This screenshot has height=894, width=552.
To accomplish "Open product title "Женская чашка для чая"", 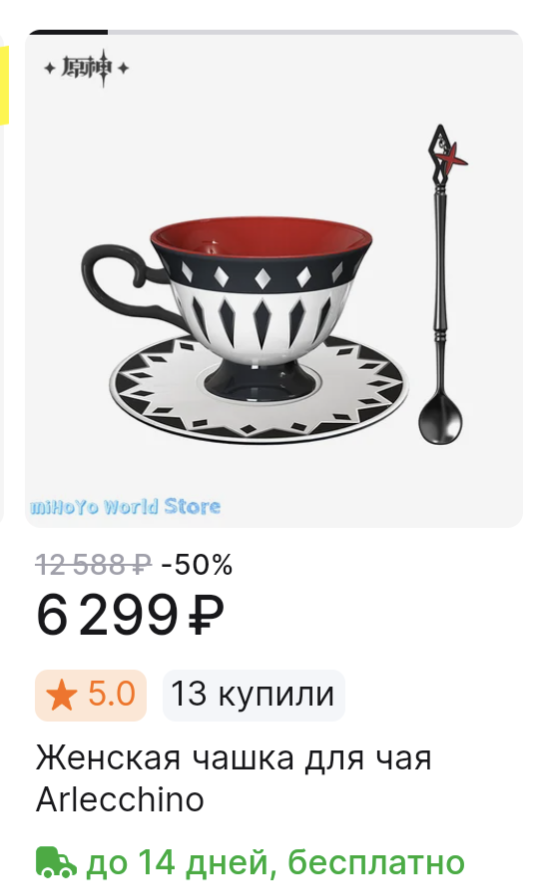I will pos(234,759).
